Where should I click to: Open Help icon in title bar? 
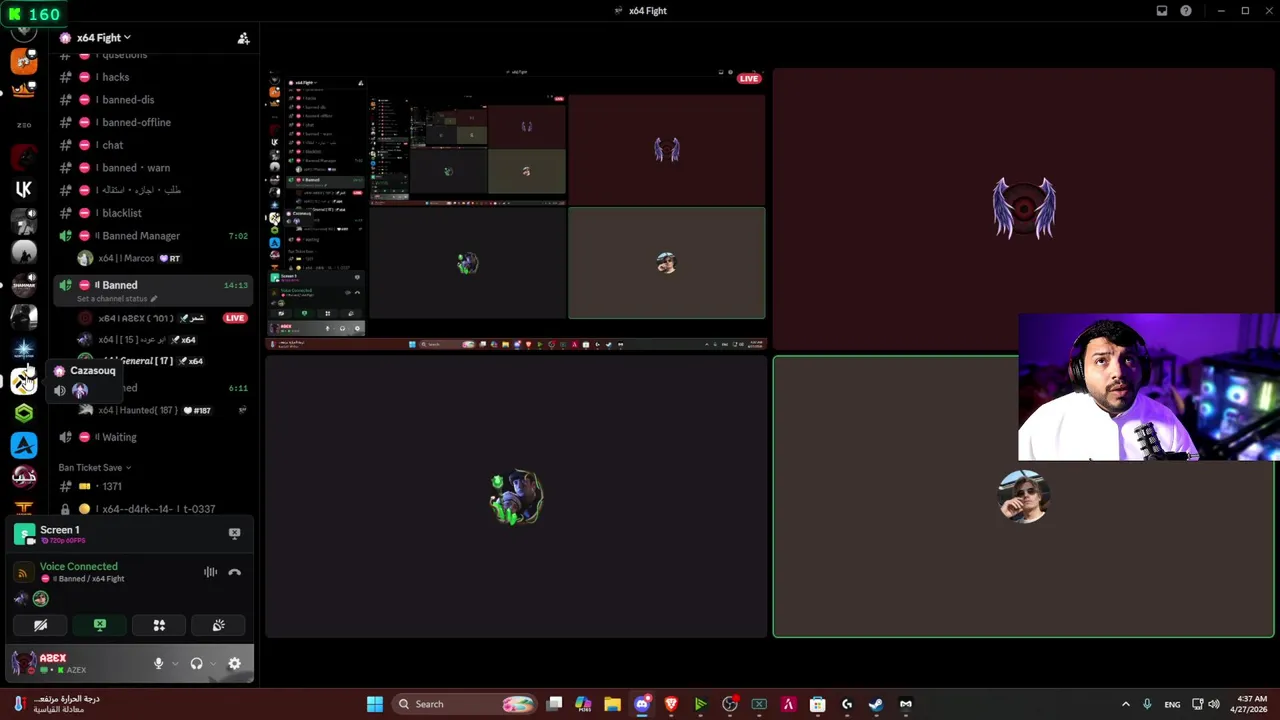1186,11
